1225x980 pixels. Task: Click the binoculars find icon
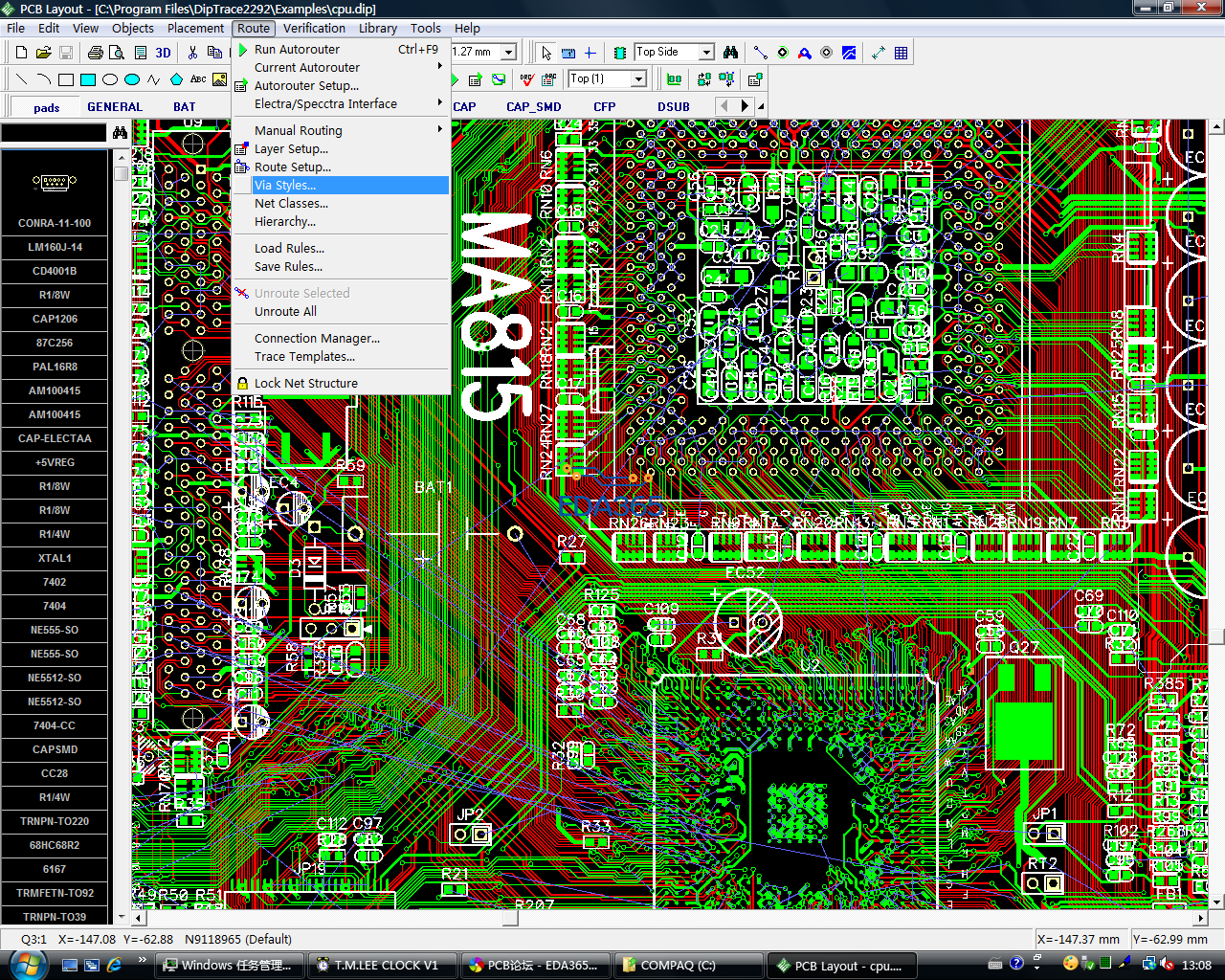point(730,53)
